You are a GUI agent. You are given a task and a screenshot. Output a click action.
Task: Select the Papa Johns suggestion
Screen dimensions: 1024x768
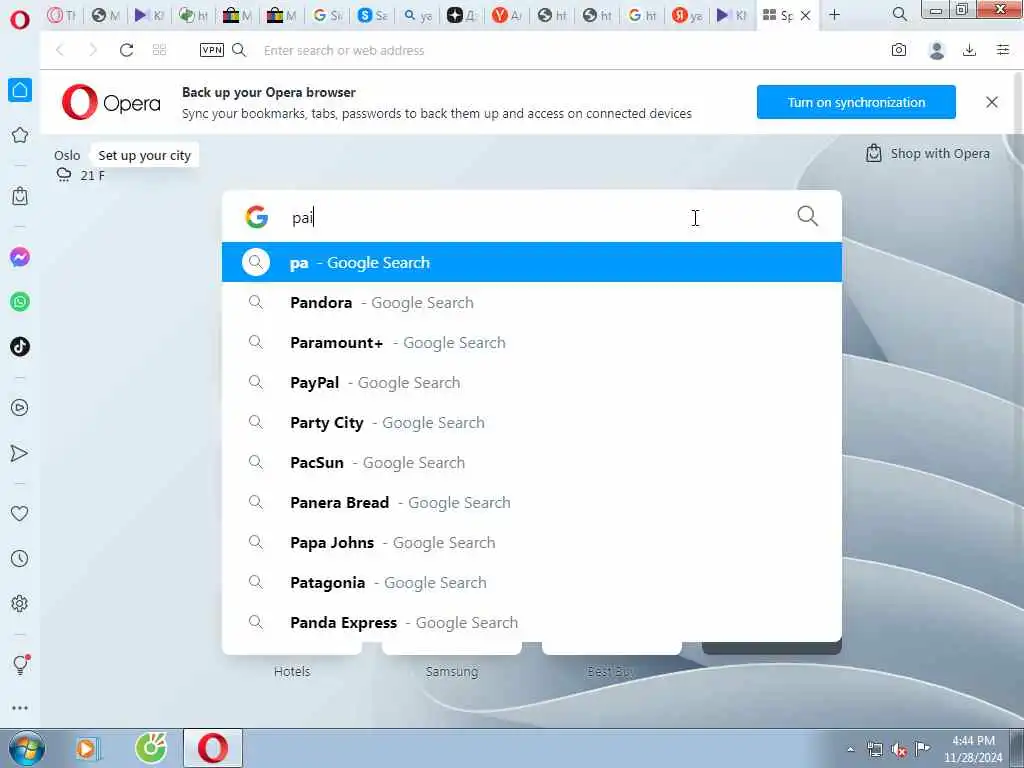click(x=532, y=543)
